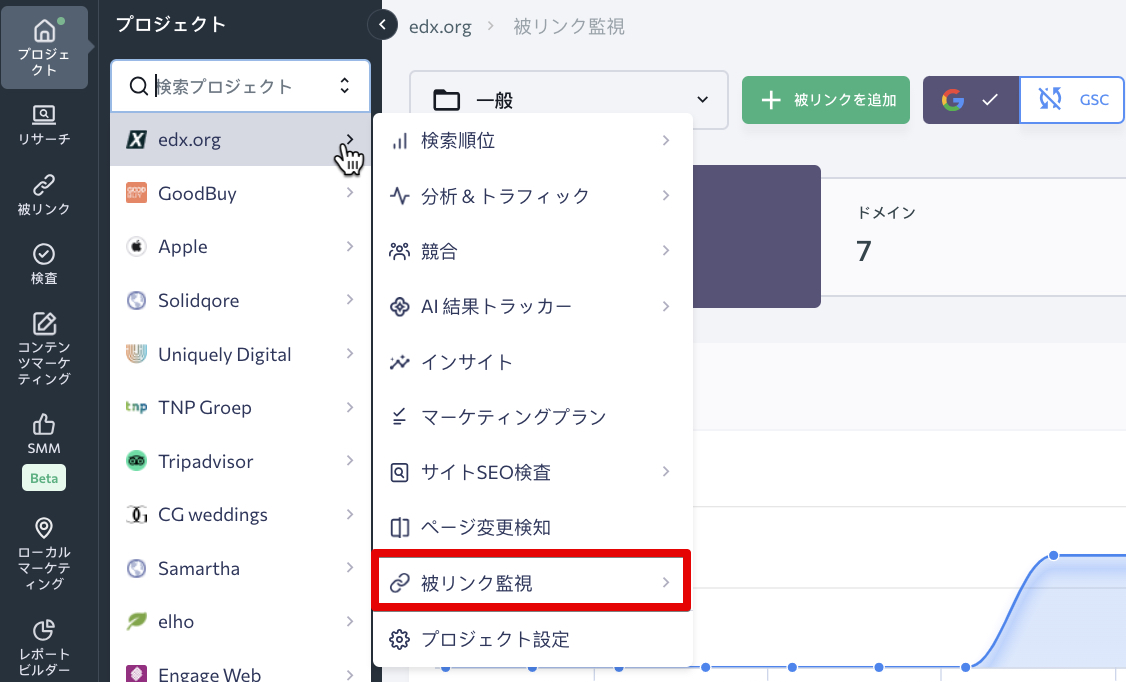The width and height of the screenshot is (1126, 682).
Task: Open the 競合 menu entry
Action: tap(531, 251)
